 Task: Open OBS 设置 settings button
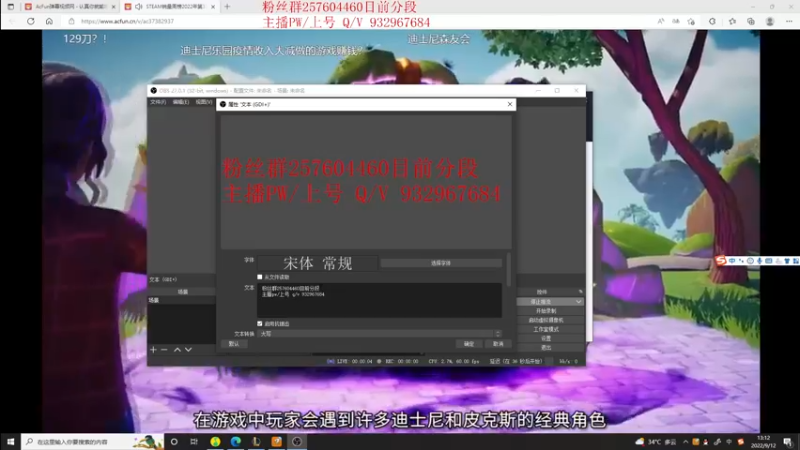coord(549,338)
